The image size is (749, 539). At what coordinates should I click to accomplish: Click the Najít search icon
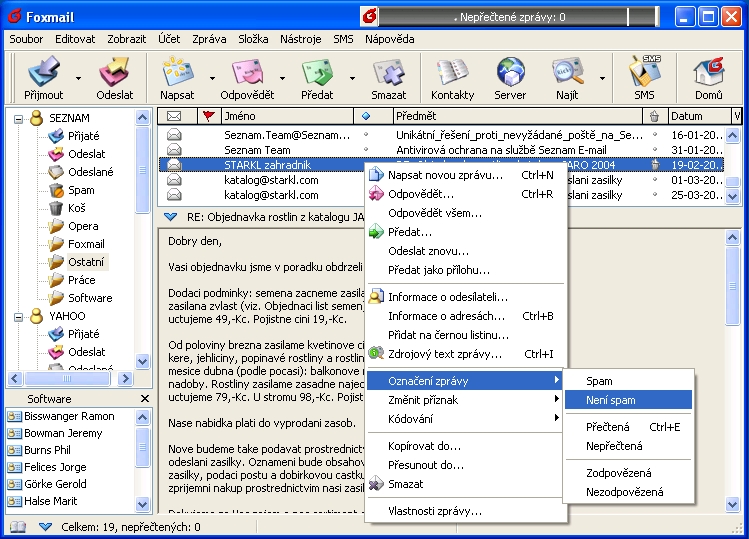coord(567,78)
